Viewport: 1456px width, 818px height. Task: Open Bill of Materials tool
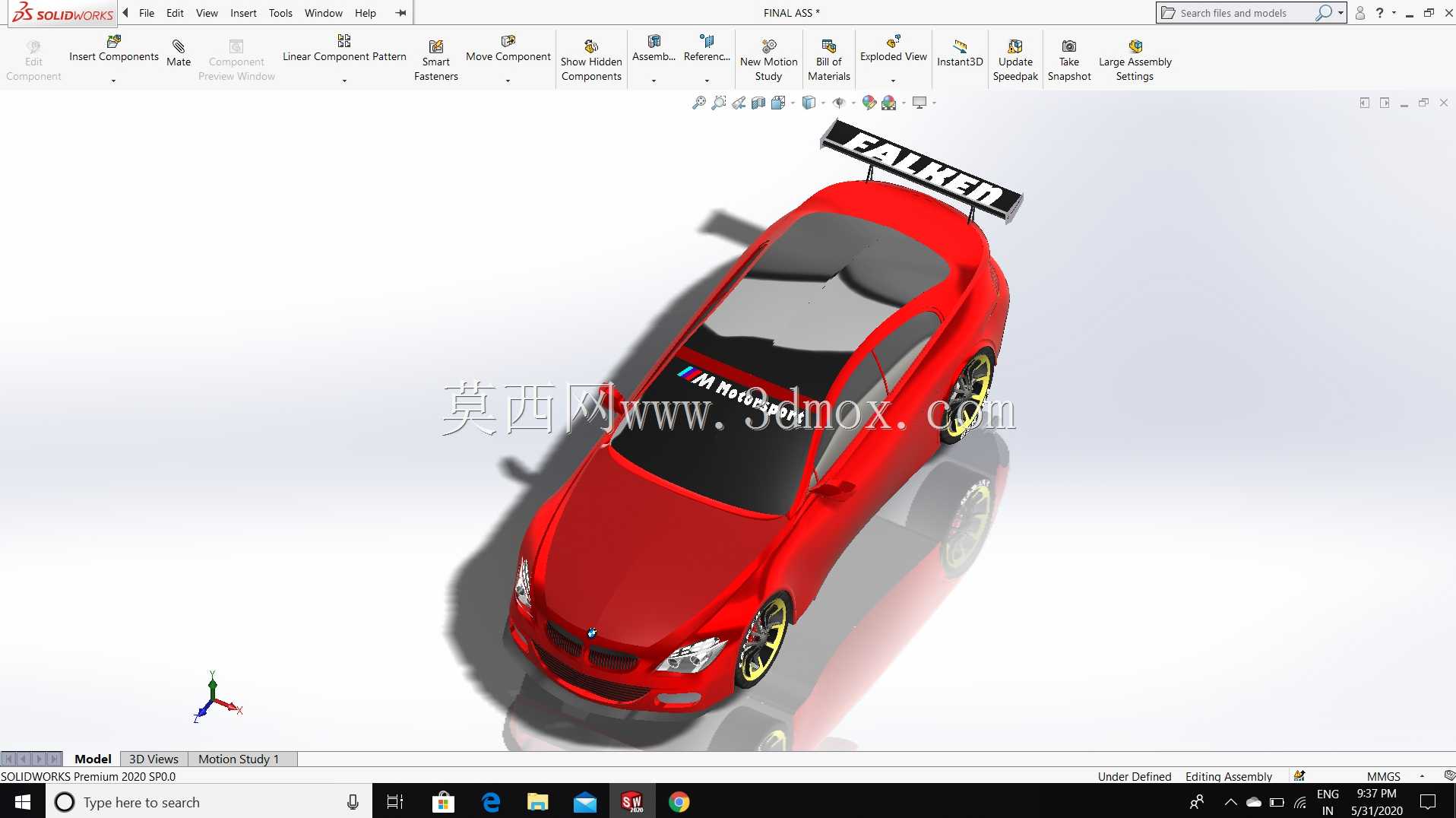point(828,61)
